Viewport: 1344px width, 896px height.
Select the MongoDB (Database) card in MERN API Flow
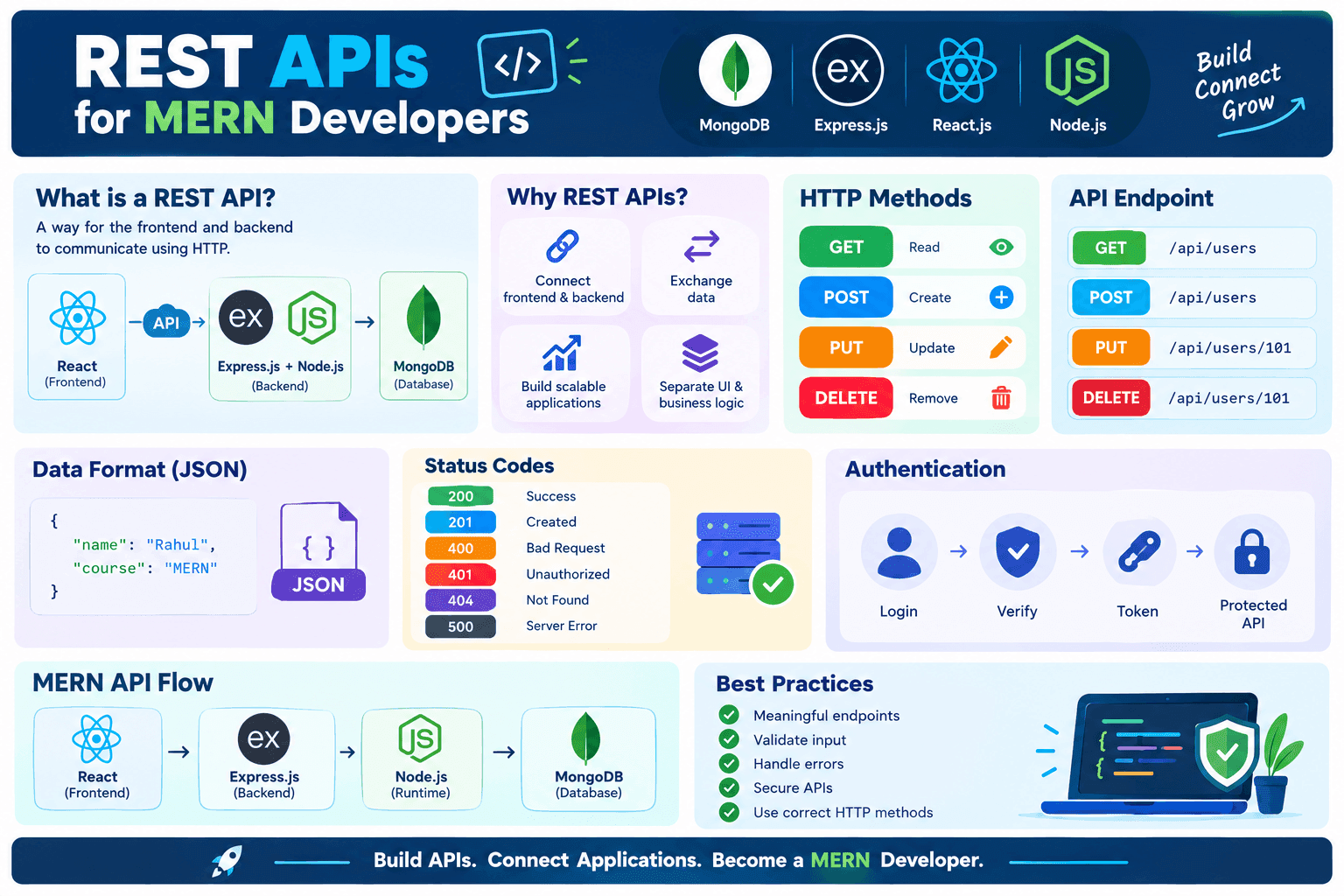(x=588, y=759)
